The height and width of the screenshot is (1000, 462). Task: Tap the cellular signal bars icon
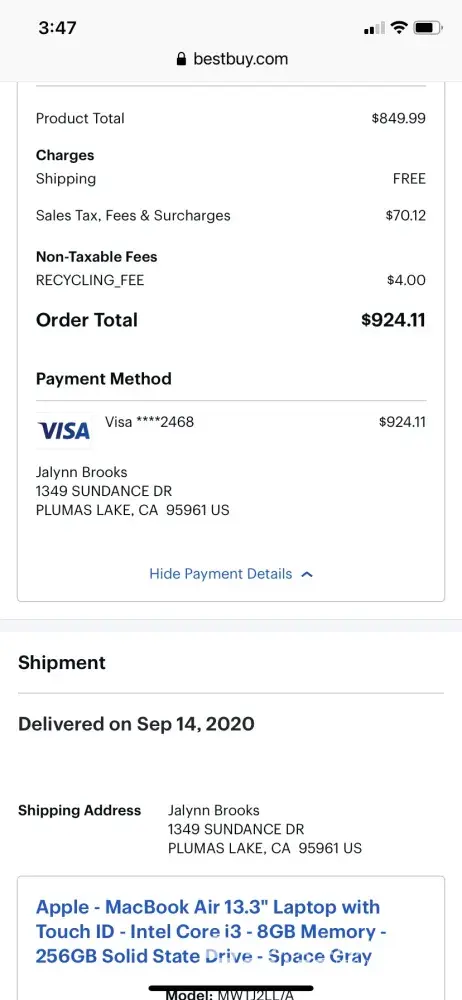point(374,28)
